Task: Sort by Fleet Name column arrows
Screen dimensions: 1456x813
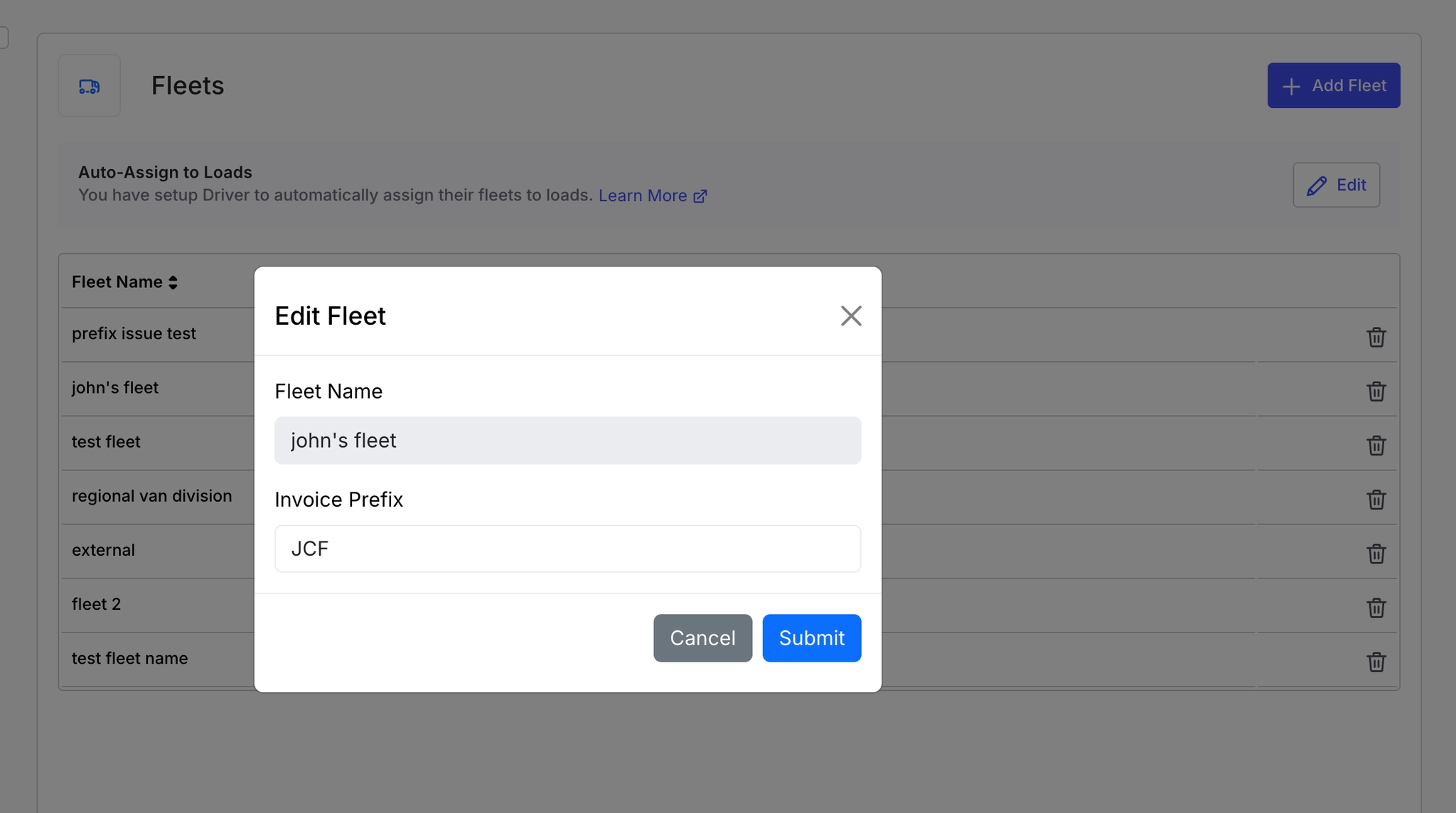Action: pyautogui.click(x=173, y=282)
